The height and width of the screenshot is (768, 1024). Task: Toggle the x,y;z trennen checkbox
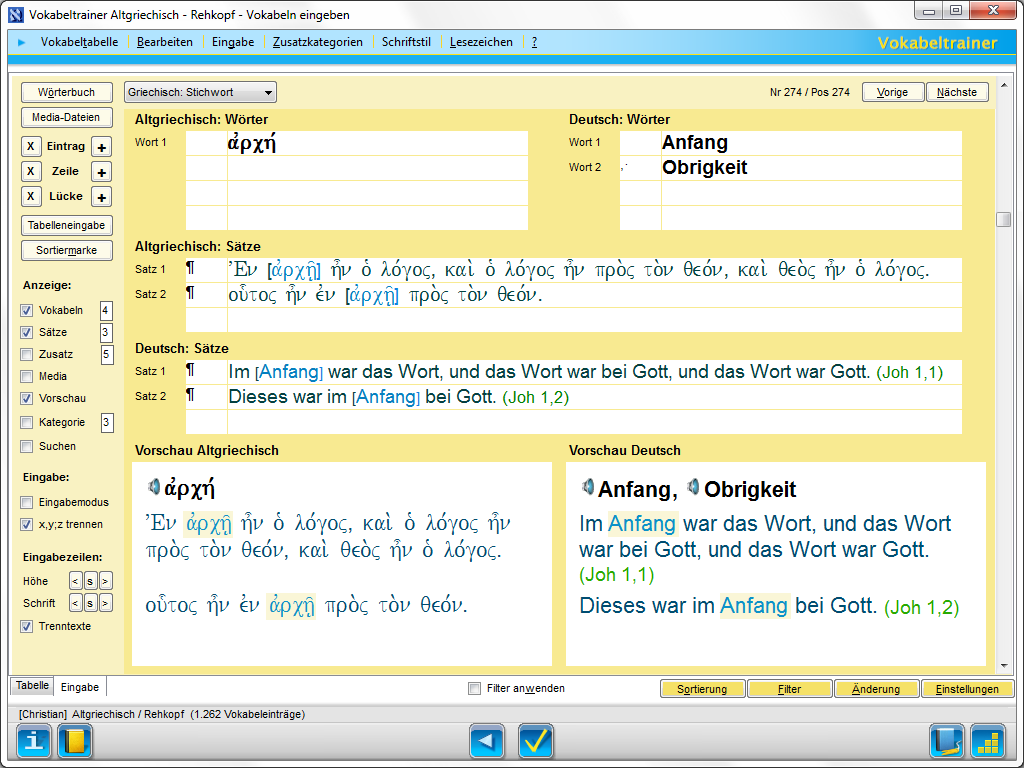27,524
